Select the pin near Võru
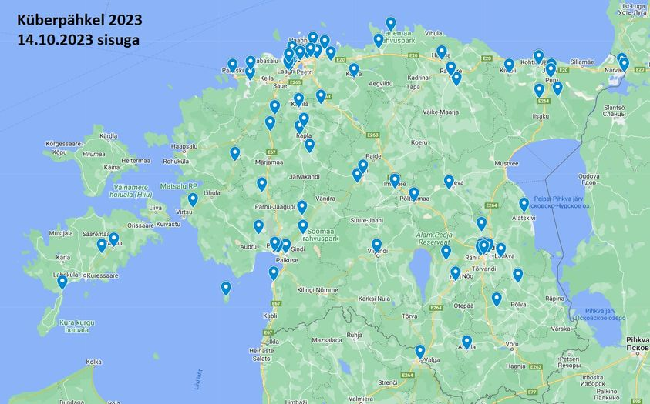650x404 pixels. click(x=467, y=342)
